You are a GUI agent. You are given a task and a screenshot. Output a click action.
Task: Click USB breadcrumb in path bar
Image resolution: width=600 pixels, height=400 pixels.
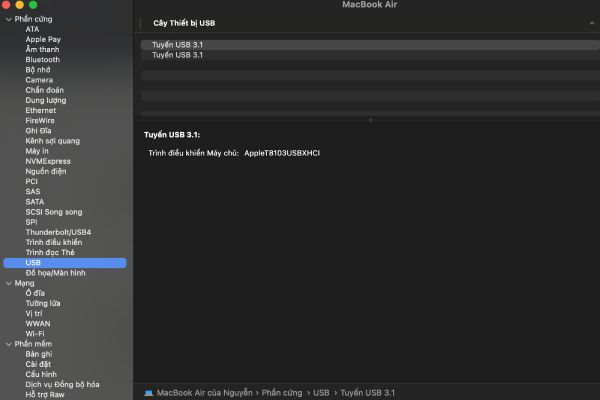point(321,393)
